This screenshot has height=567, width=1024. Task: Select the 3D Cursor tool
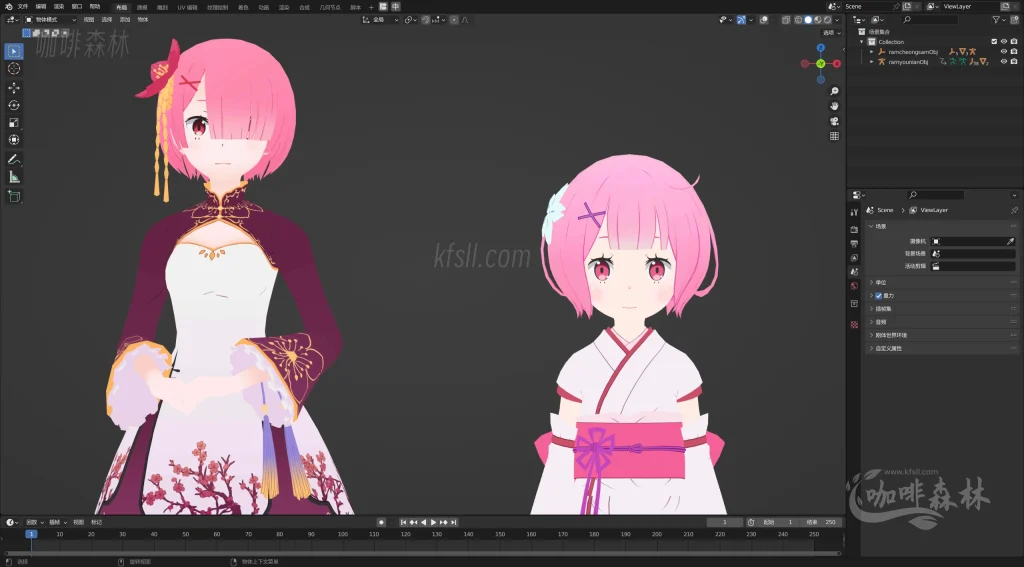[14, 69]
